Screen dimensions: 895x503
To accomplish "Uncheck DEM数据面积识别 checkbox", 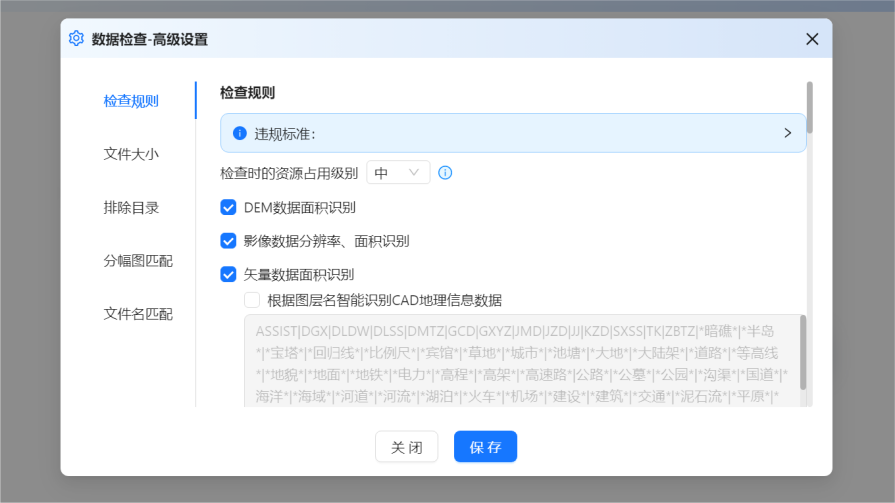I will [228, 208].
